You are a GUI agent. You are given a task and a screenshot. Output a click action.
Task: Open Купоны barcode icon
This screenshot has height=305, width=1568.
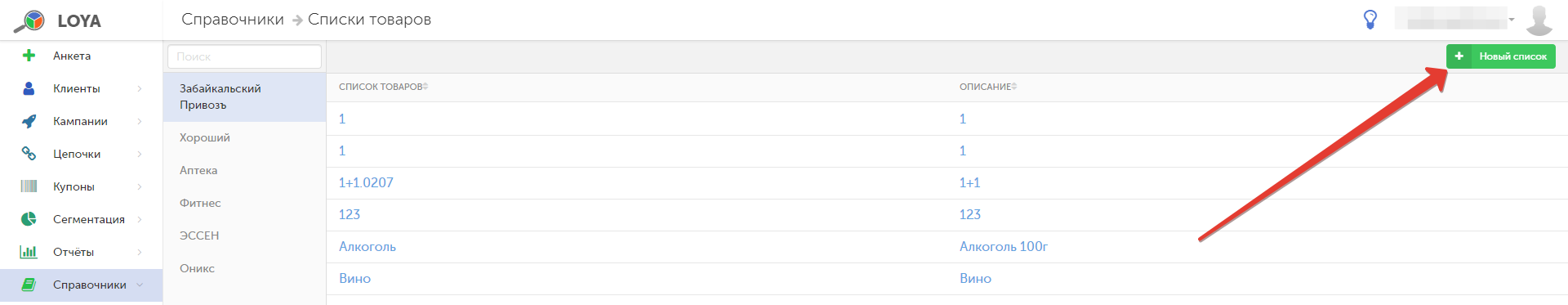tap(29, 186)
